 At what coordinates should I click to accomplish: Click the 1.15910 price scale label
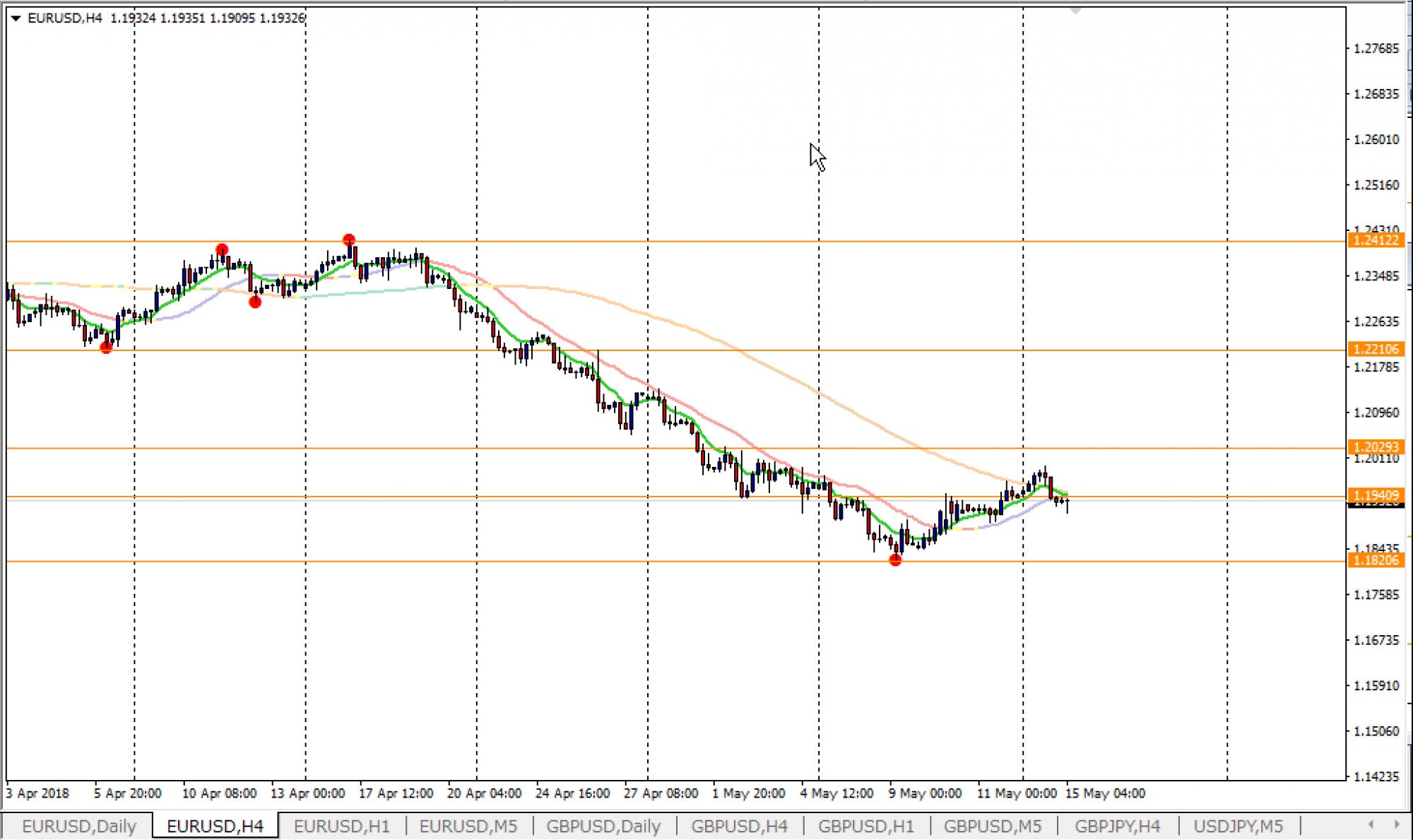click(x=1376, y=686)
